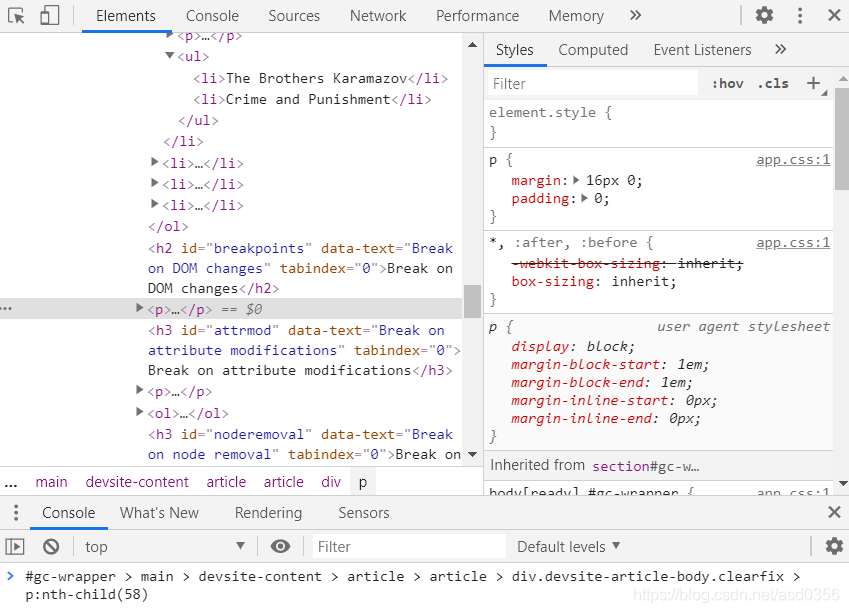Toggle the :hov element state panel

(727, 83)
